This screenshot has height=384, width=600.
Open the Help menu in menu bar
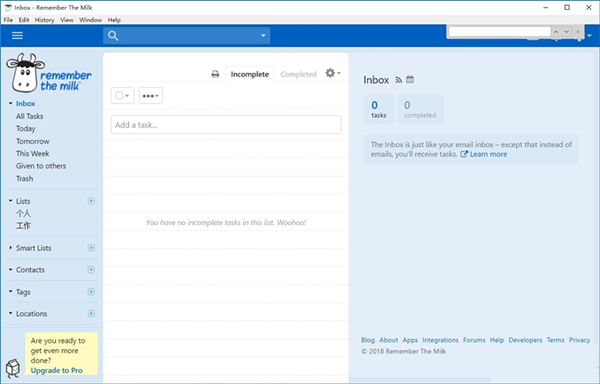pyautogui.click(x=114, y=20)
